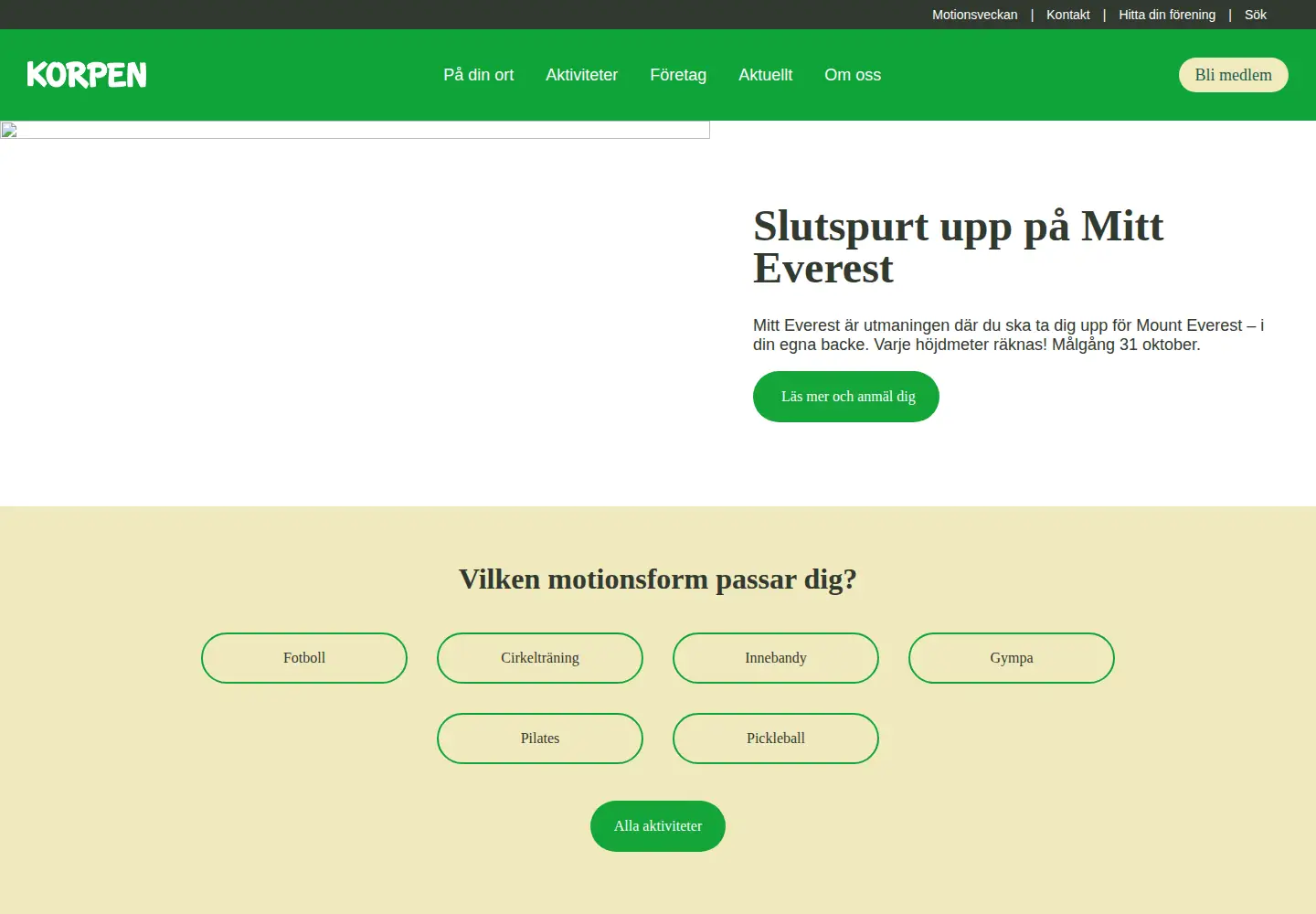Open the Kontakt link
Image resolution: width=1316 pixels, height=914 pixels.
pyautogui.click(x=1067, y=15)
